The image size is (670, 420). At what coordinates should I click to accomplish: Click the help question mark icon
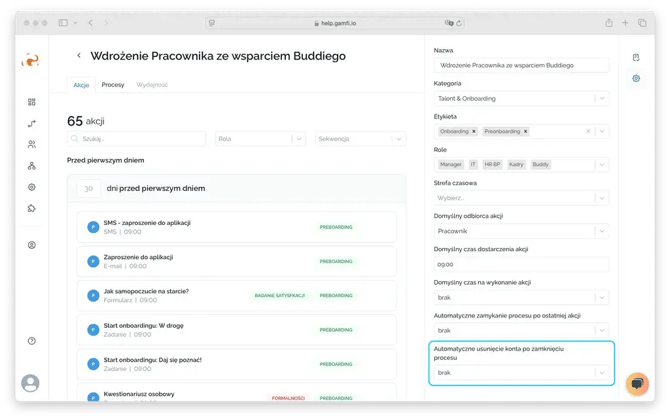[x=32, y=341]
